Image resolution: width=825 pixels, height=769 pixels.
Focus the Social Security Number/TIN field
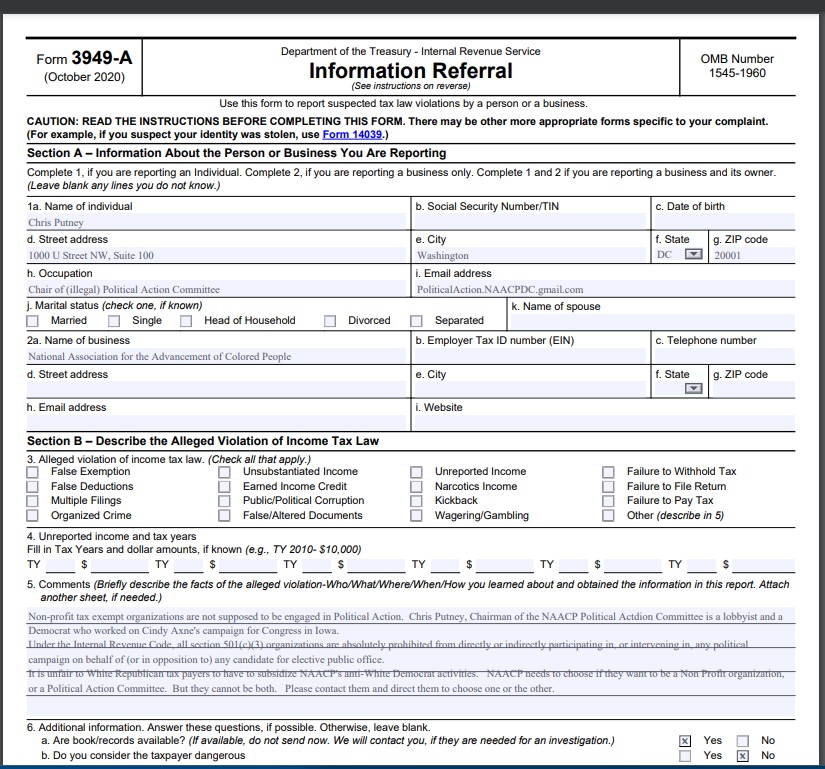tap(530, 222)
